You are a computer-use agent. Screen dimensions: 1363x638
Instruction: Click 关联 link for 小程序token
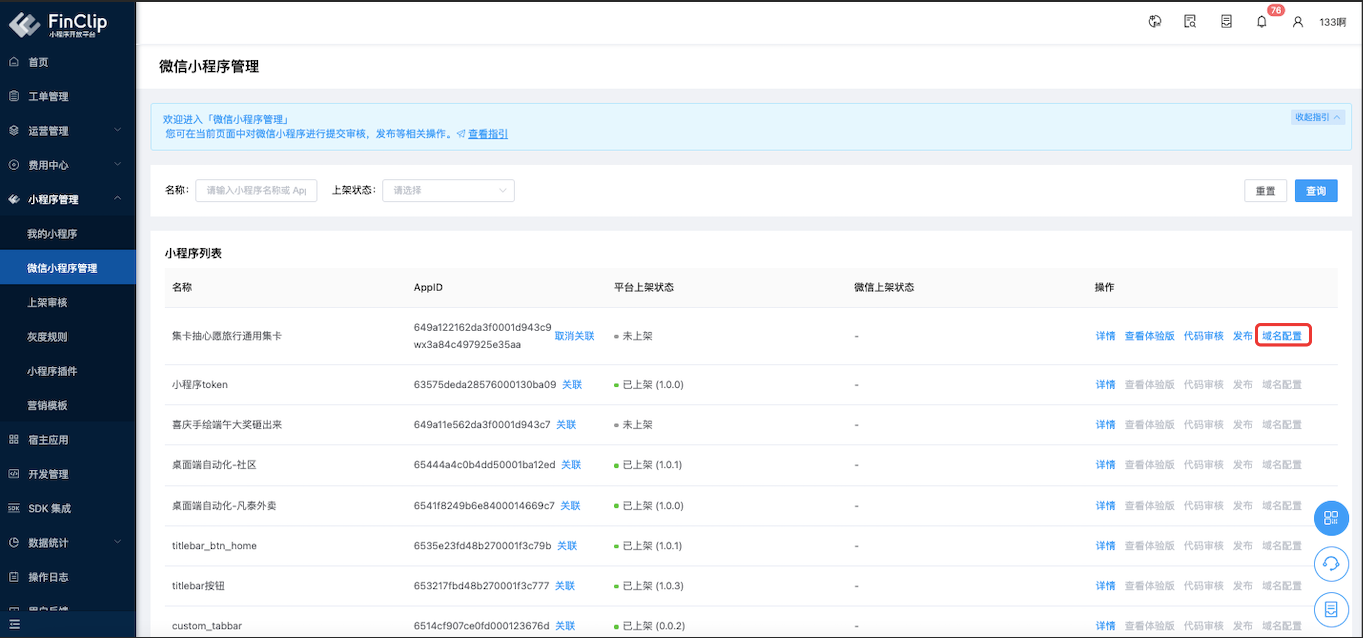[x=571, y=384]
